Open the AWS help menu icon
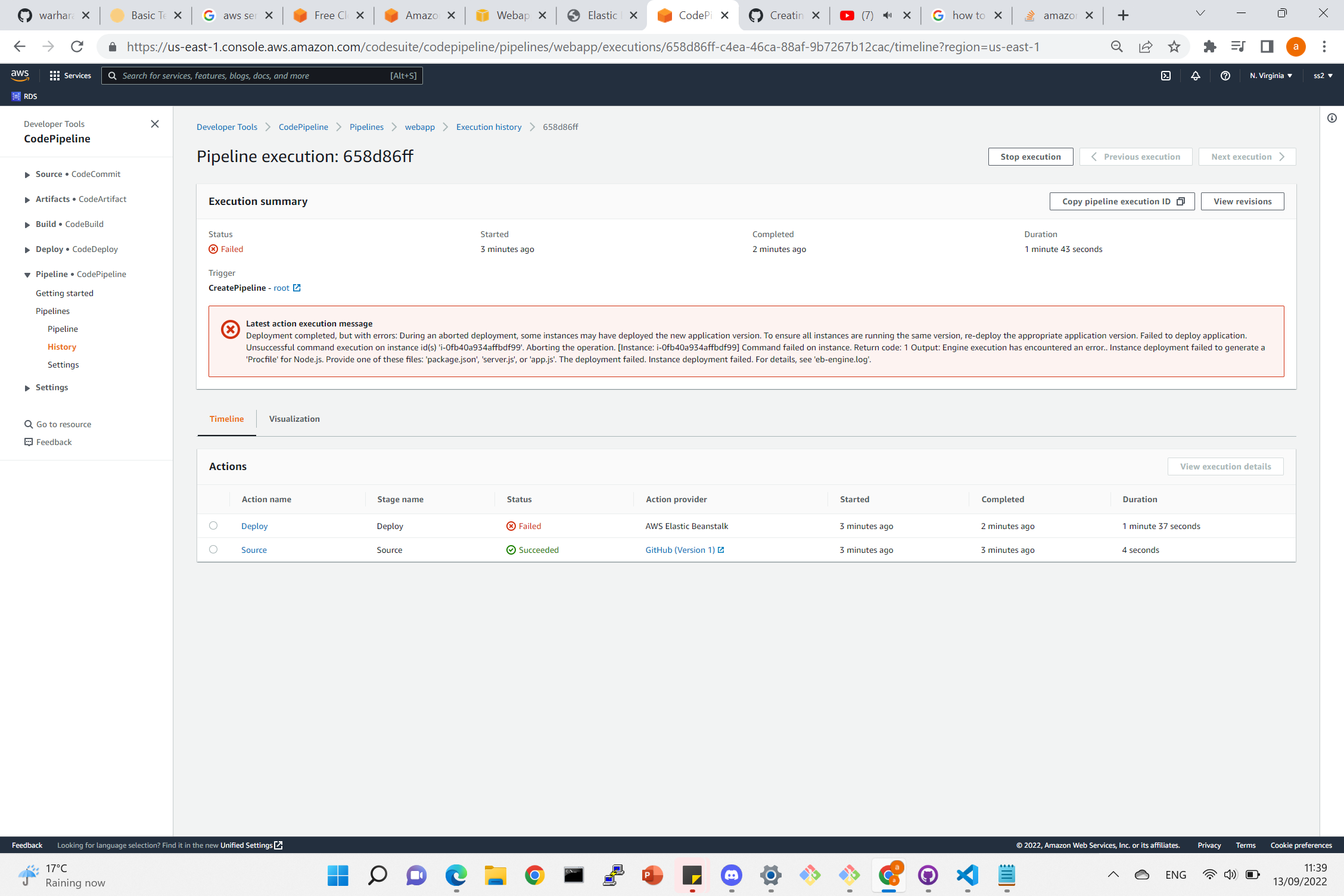1344x896 pixels. [1225, 76]
